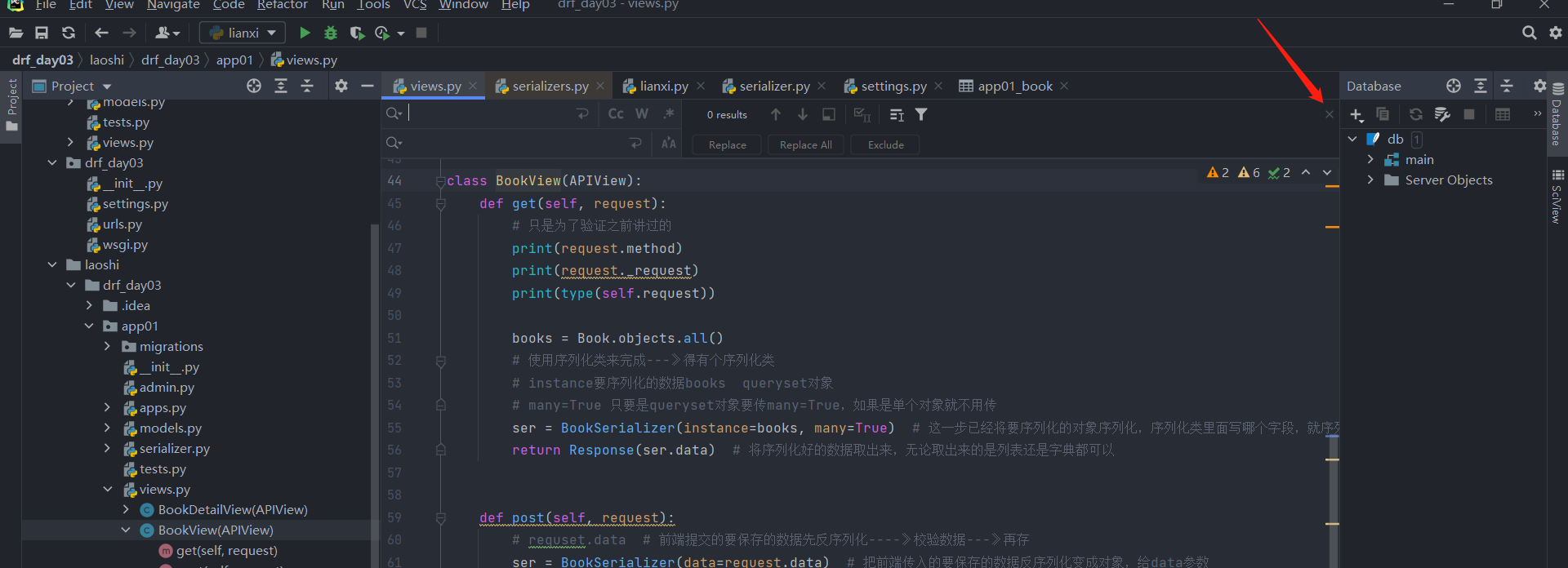
Task: Collapse all in the Project panel
Action: (x=308, y=86)
